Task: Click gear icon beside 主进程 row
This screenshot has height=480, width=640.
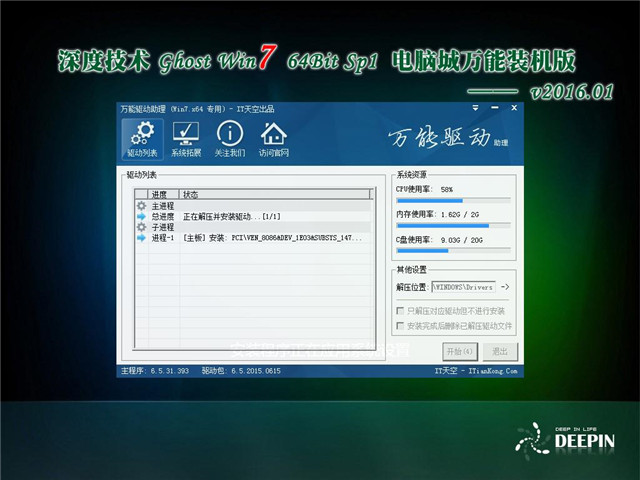Action: (141, 206)
